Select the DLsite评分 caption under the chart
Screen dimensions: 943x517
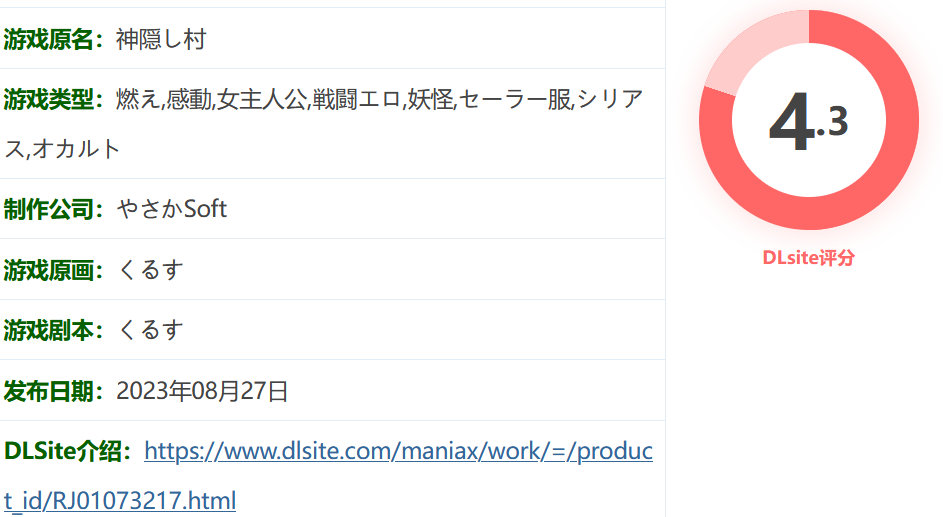[x=808, y=258]
